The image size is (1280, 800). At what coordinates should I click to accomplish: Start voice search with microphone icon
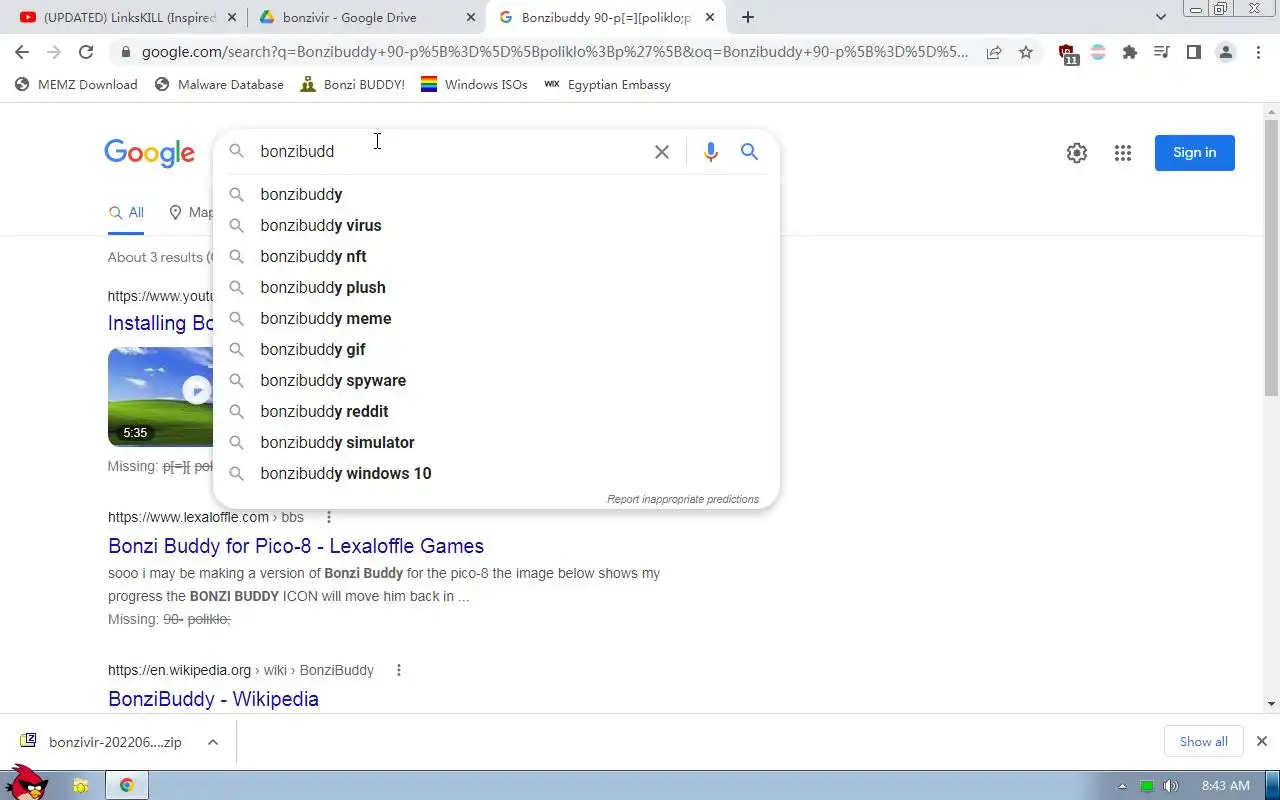[x=711, y=152]
